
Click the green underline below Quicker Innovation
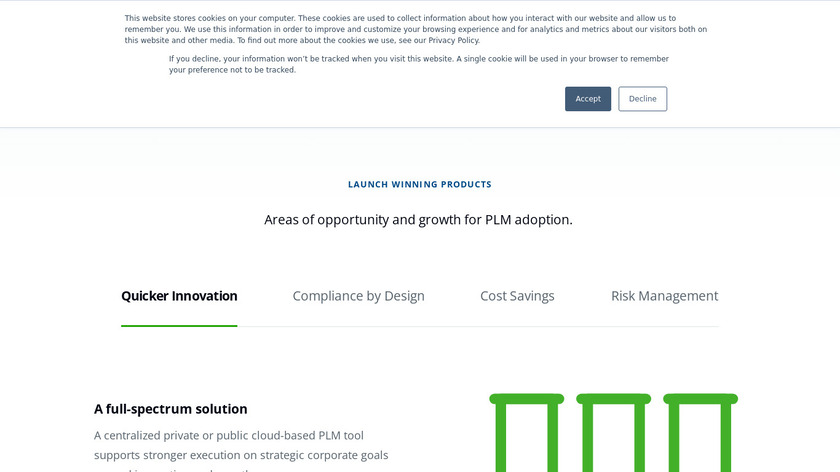(179, 326)
